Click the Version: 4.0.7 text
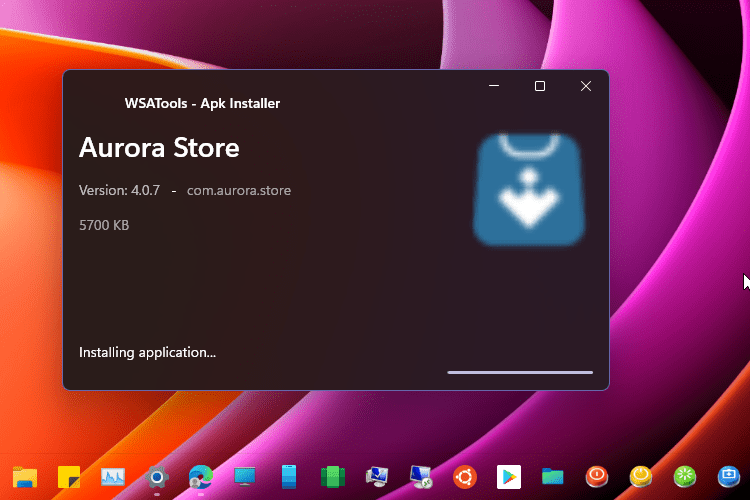 coord(120,190)
